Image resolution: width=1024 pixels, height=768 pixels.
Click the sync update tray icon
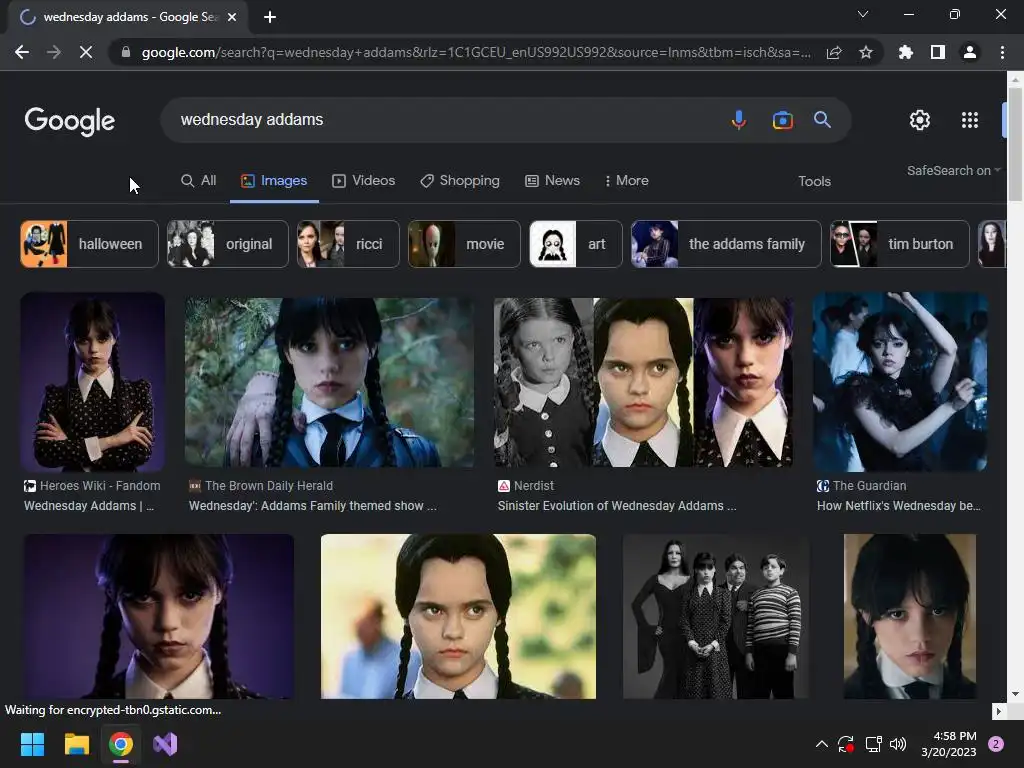846,744
